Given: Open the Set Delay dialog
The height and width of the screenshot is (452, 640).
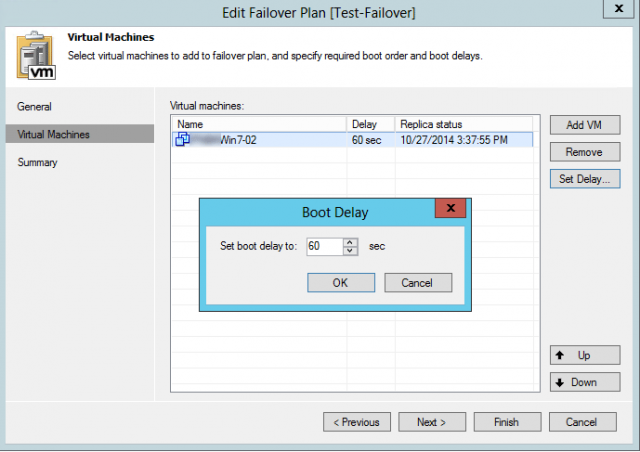Looking at the screenshot, I should pyautogui.click(x=584, y=179).
